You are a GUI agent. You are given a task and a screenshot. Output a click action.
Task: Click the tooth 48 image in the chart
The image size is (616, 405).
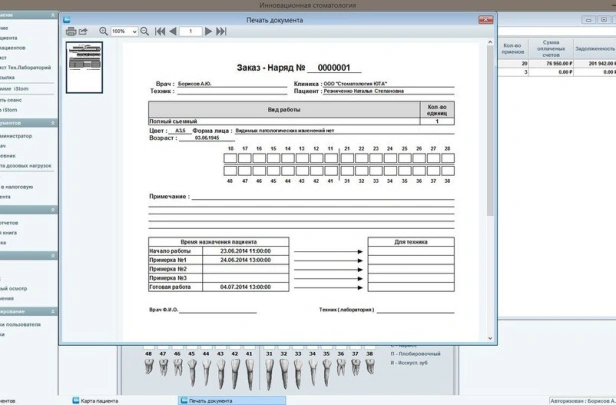tap(149, 370)
